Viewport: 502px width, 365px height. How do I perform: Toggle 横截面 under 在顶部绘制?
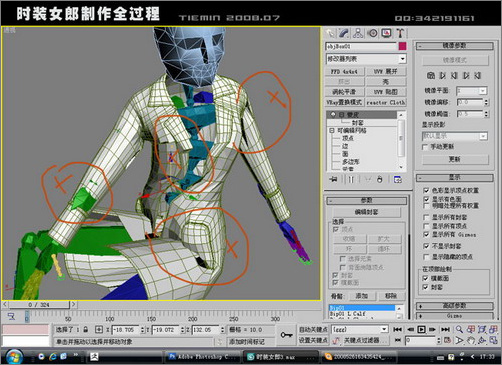pos(425,278)
